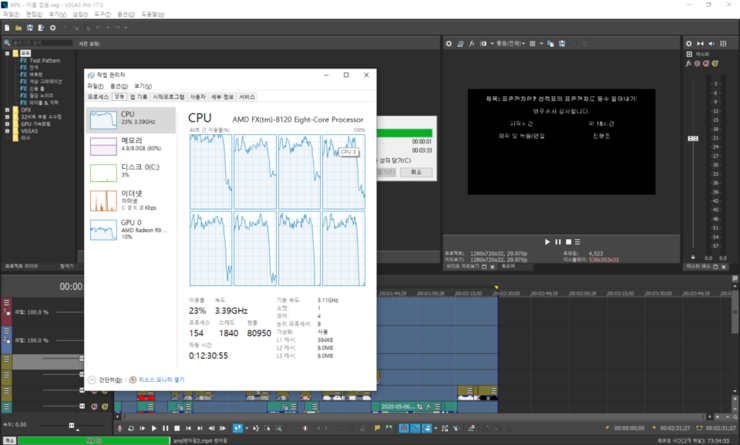
Task: Open the Render As toolbar icon
Action: coord(41,28)
